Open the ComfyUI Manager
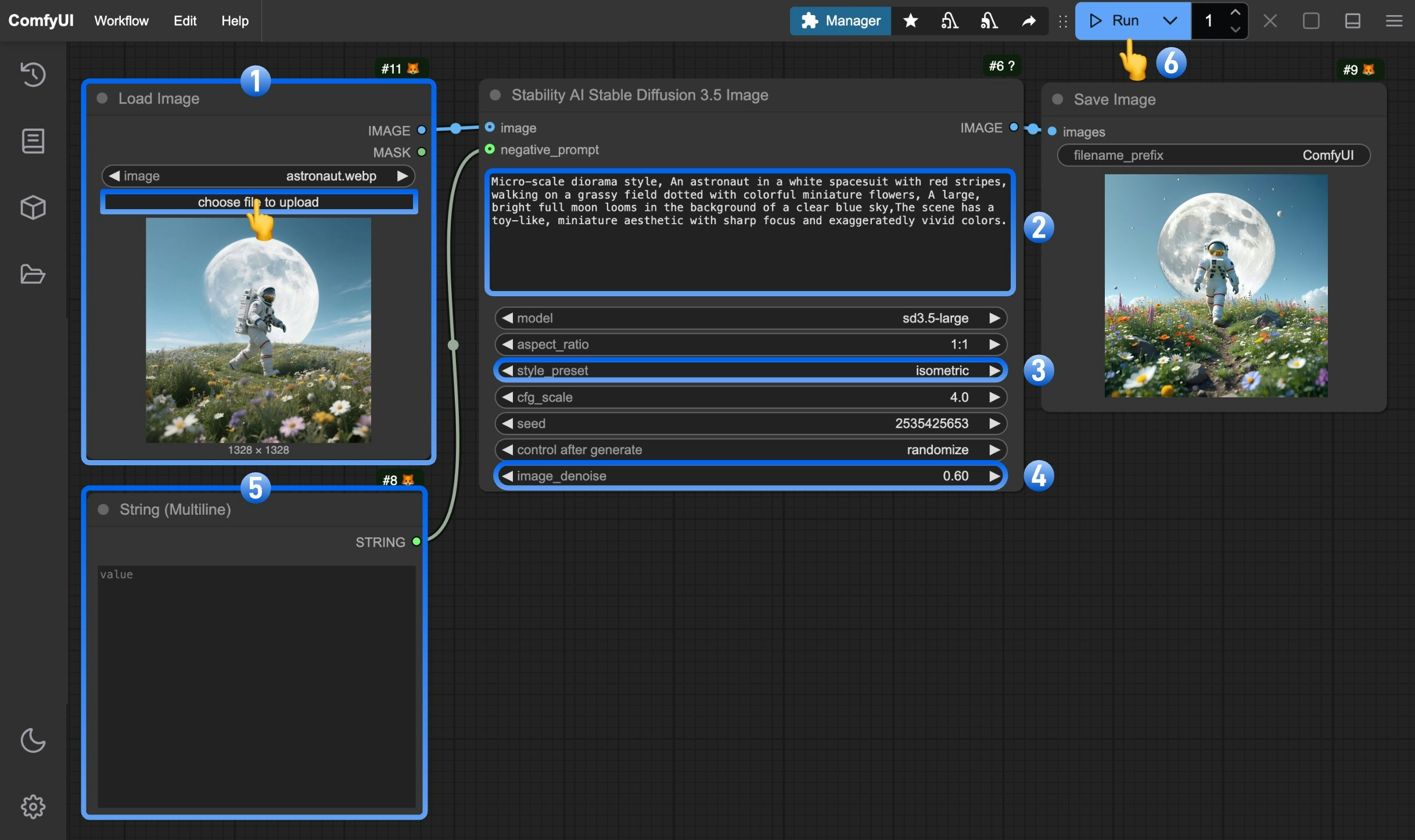The image size is (1415, 840). [839, 21]
